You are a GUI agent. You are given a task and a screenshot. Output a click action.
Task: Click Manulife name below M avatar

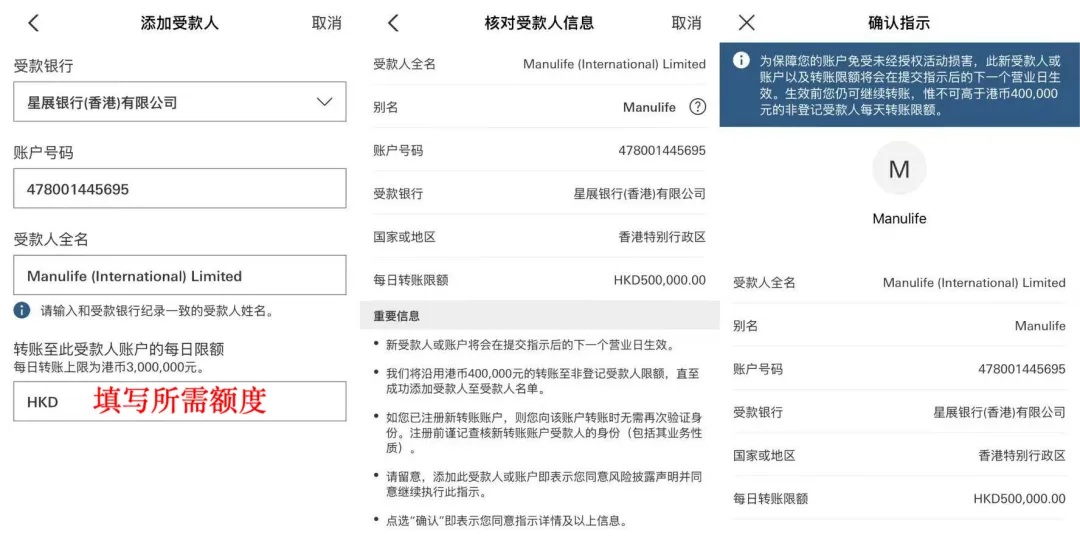tap(899, 219)
